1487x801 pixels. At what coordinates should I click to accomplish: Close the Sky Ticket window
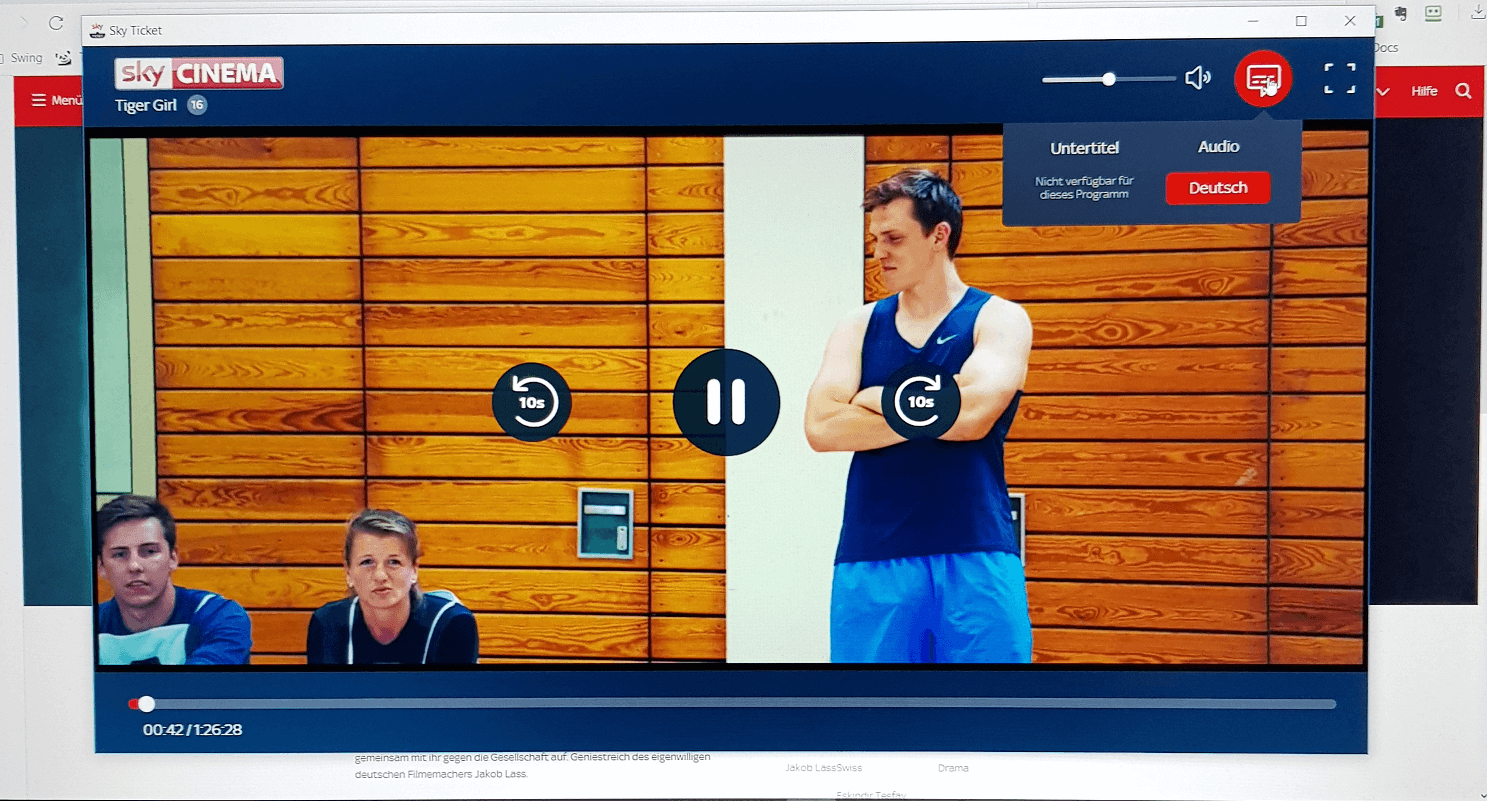[x=1350, y=21]
